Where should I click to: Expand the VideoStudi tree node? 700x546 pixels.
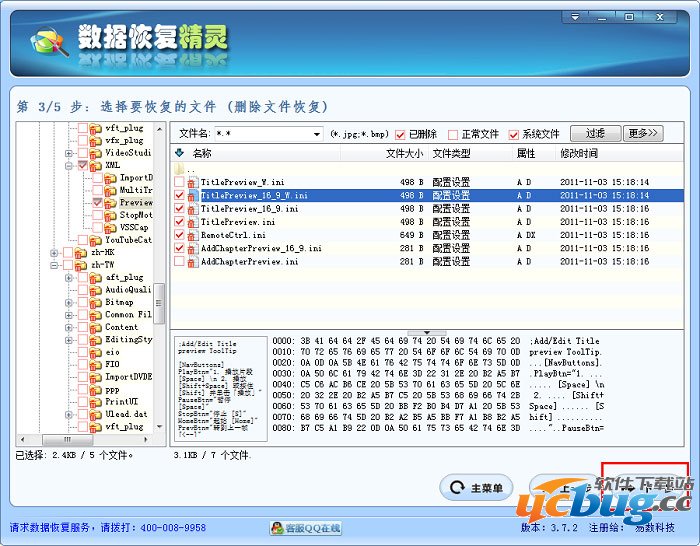click(x=68, y=153)
